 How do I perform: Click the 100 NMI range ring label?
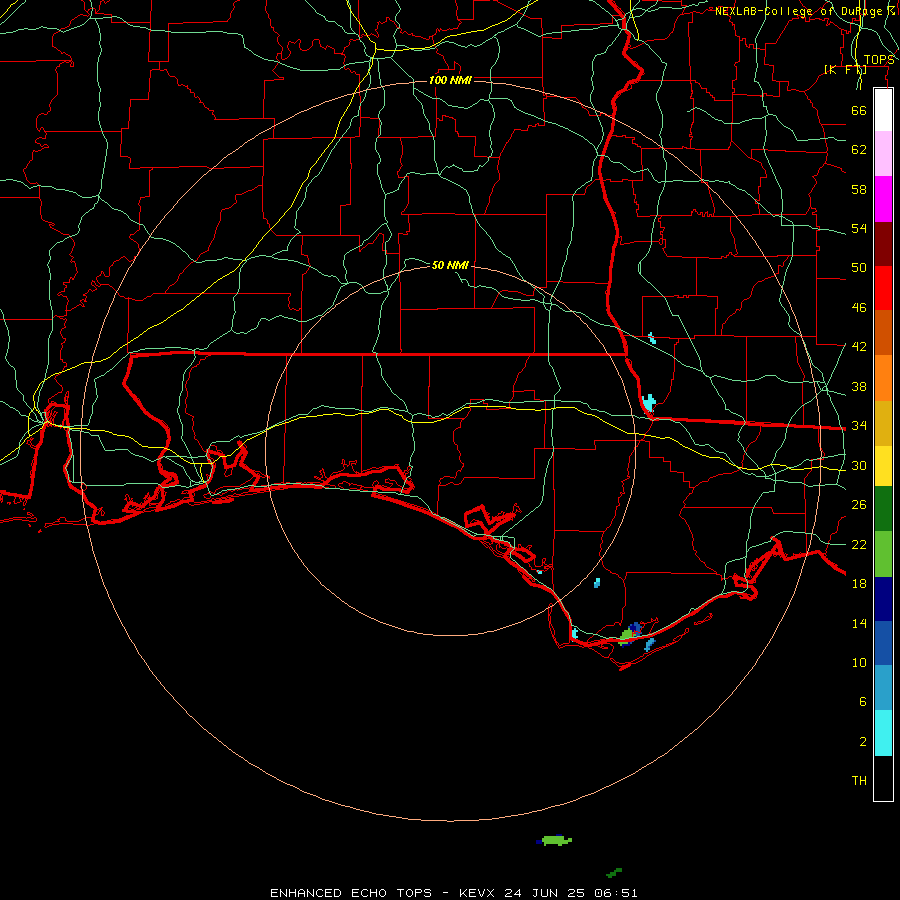[x=450, y=80]
